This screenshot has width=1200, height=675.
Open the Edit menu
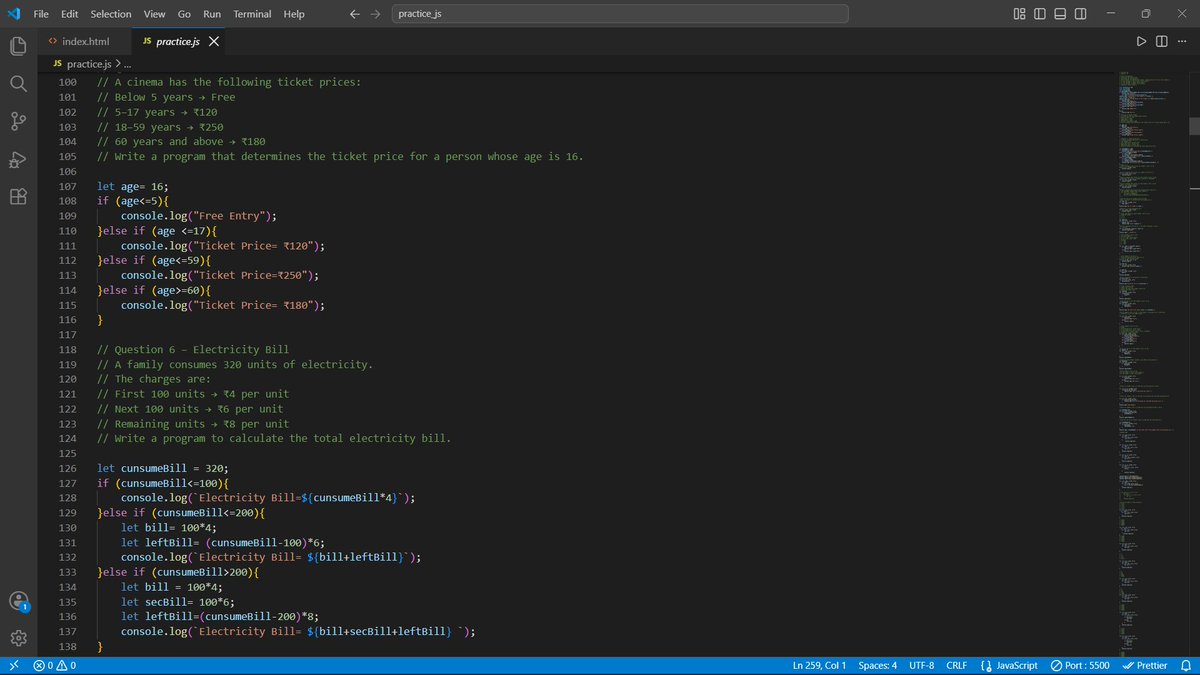(70, 14)
